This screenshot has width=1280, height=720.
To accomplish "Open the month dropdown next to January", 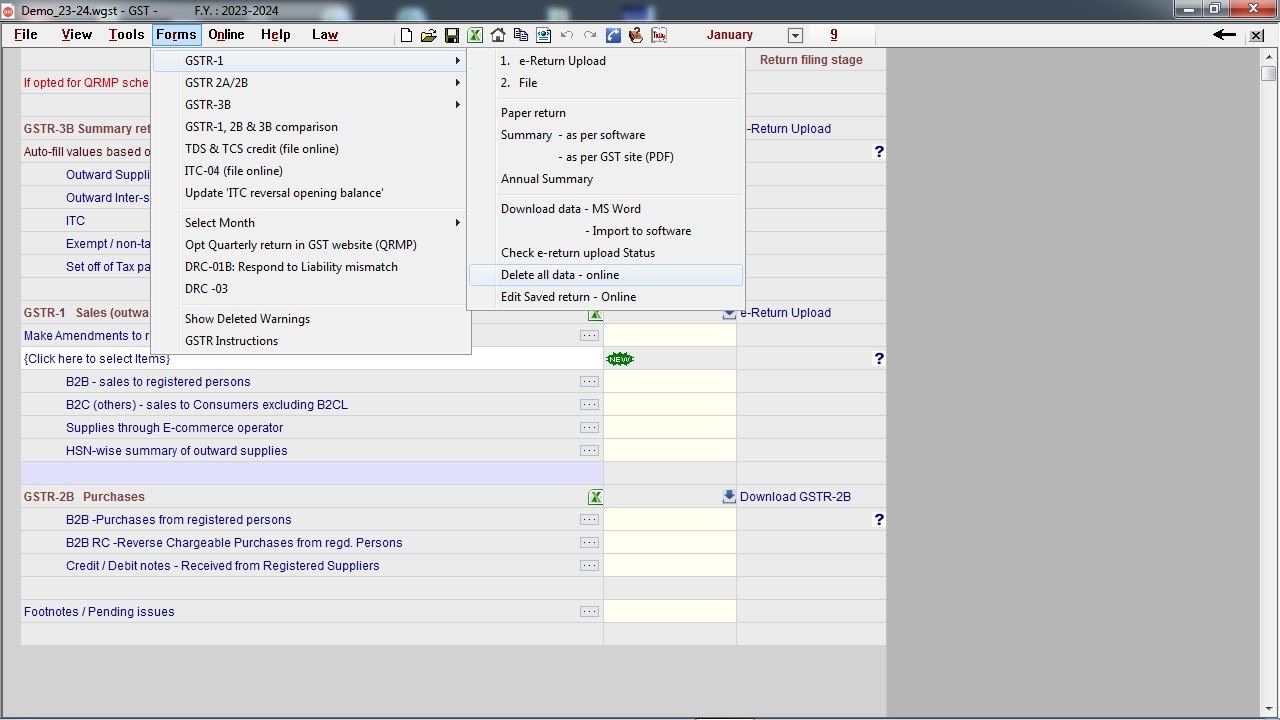I will coord(795,35).
